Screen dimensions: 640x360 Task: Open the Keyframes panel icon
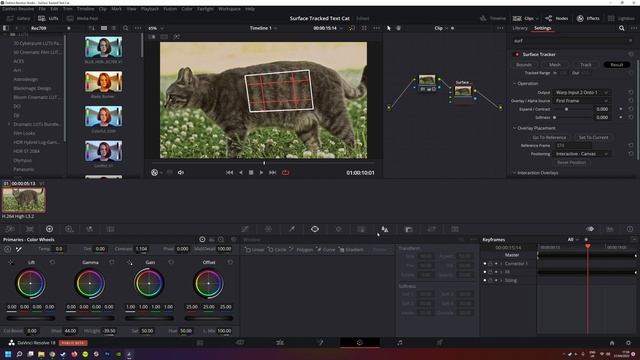590,229
